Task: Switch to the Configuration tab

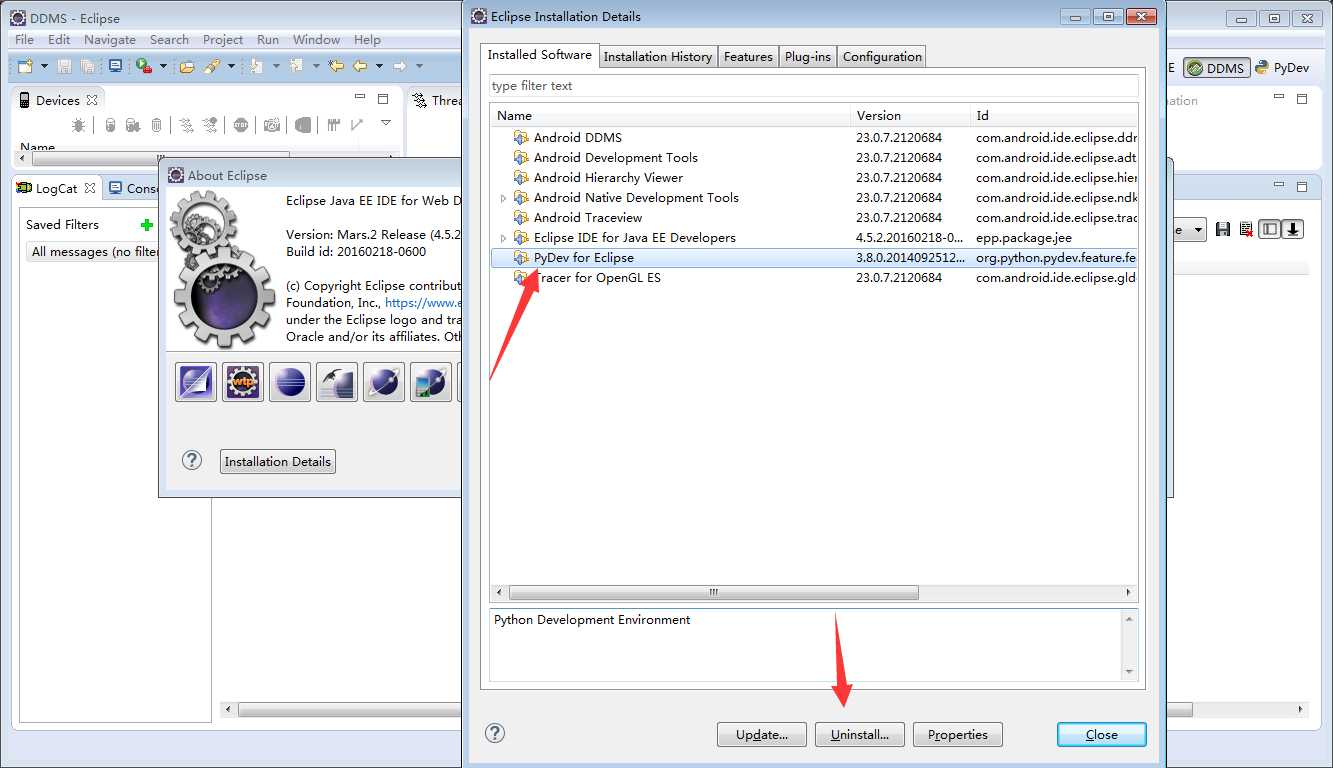Action: tap(882, 56)
